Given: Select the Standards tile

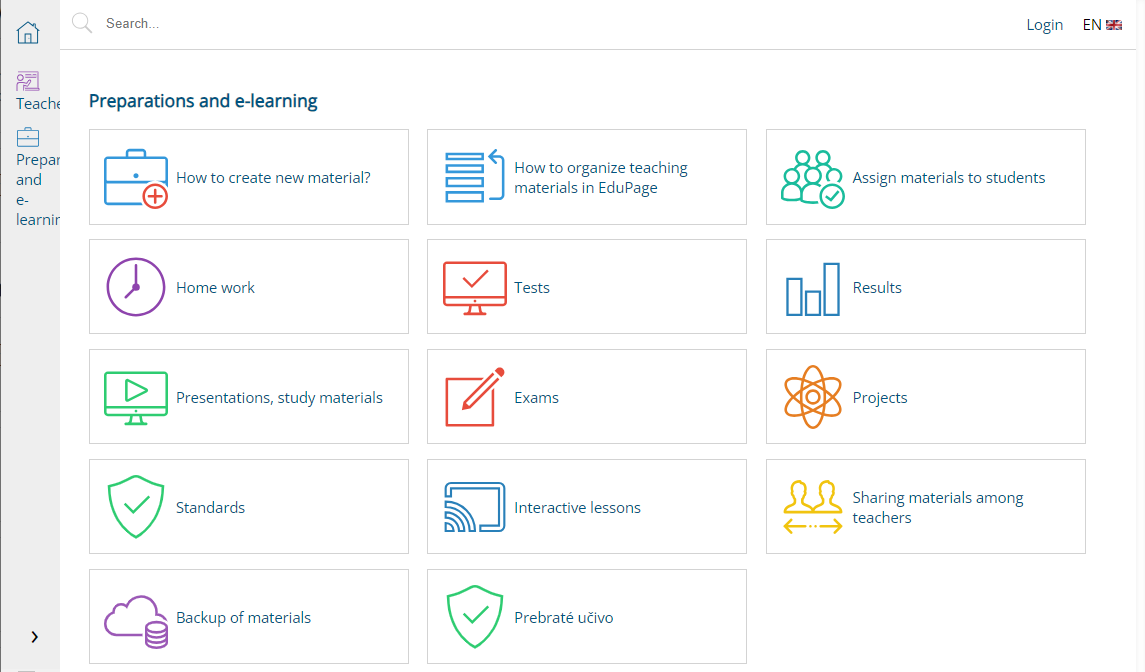Looking at the screenshot, I should coord(249,507).
